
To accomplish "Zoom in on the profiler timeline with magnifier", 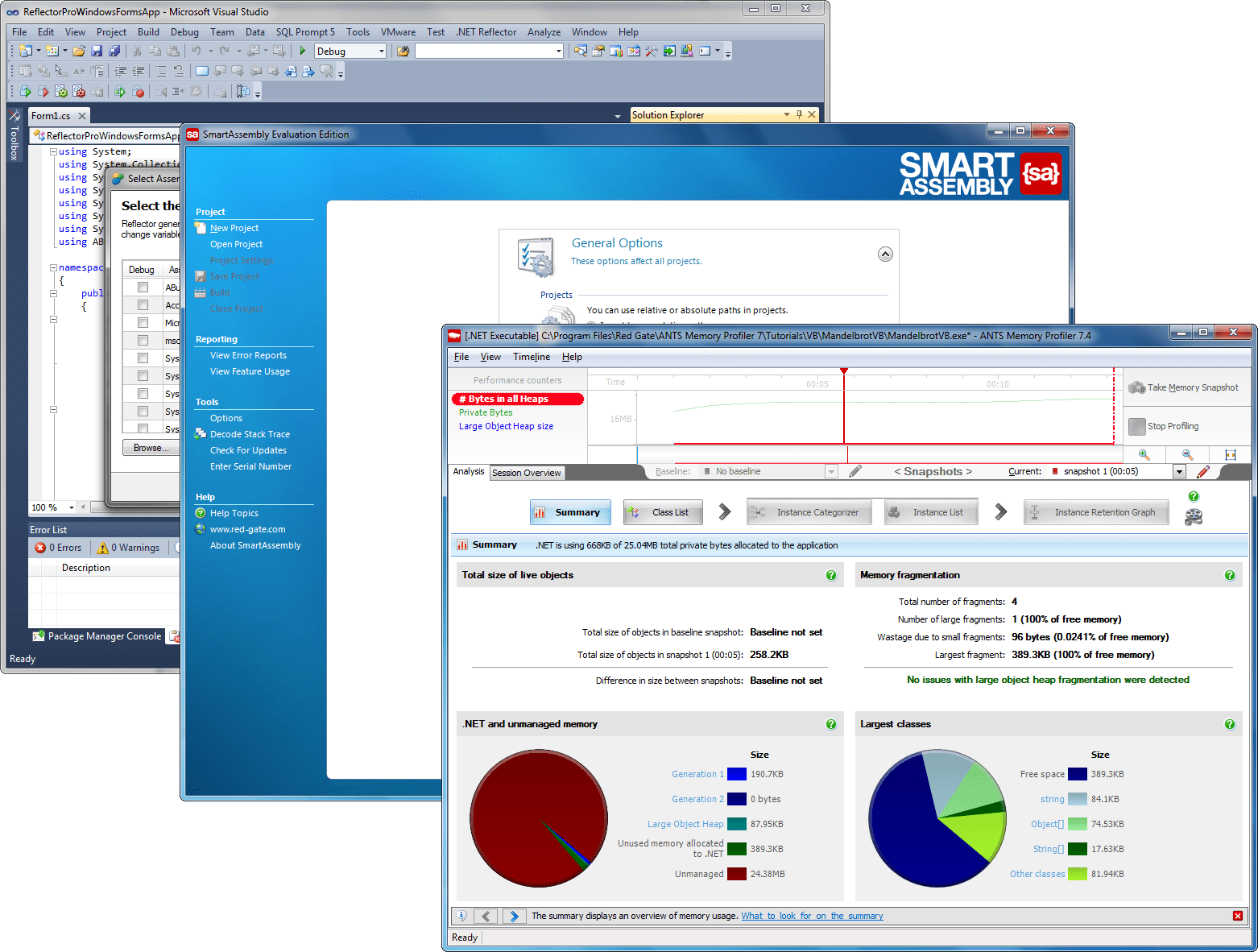I will point(1144,454).
